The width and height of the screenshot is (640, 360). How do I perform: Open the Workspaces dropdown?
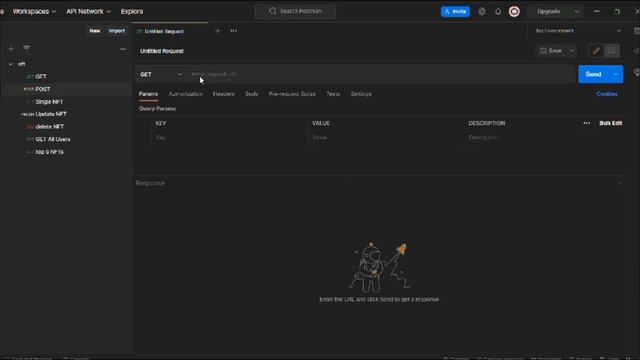point(34,11)
